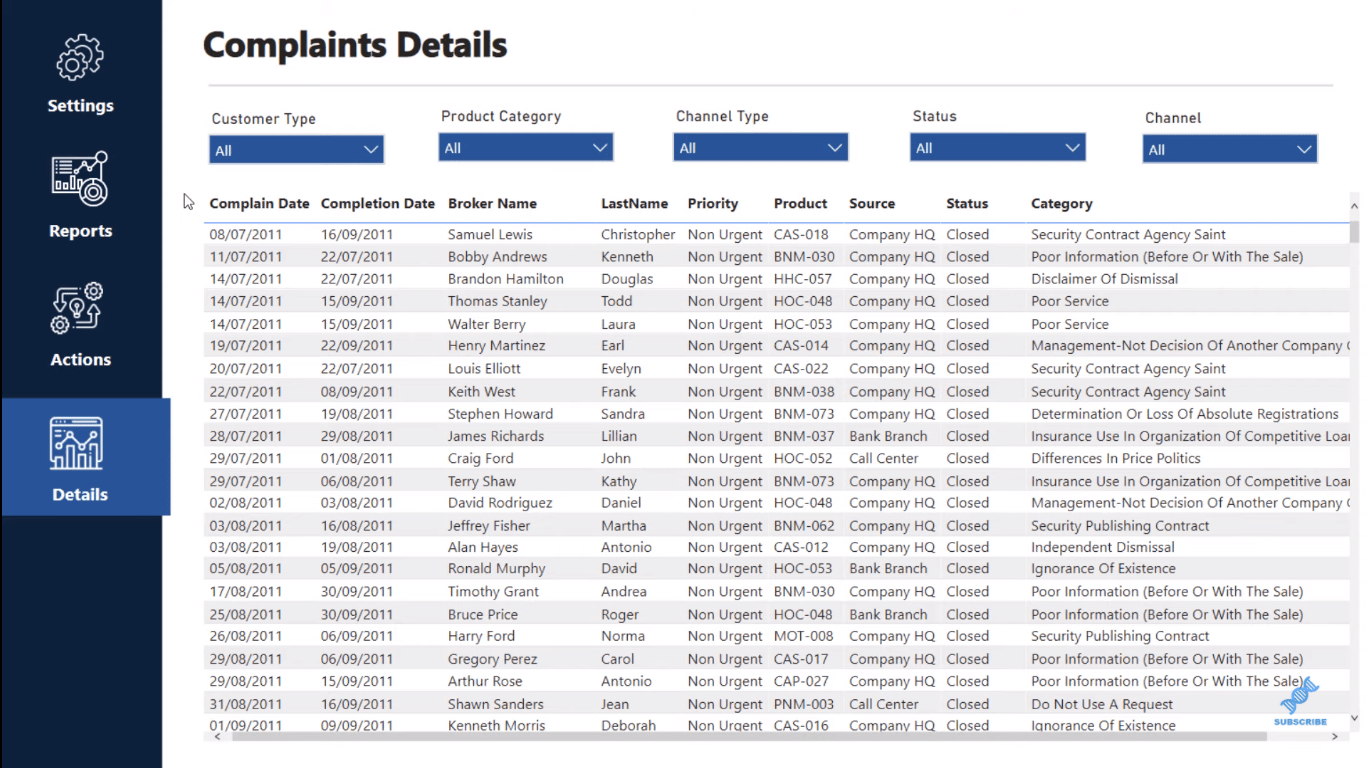Click the table's horizontal scrollbar thumb
Image resolution: width=1366 pixels, height=768 pixels.
click(x=749, y=736)
